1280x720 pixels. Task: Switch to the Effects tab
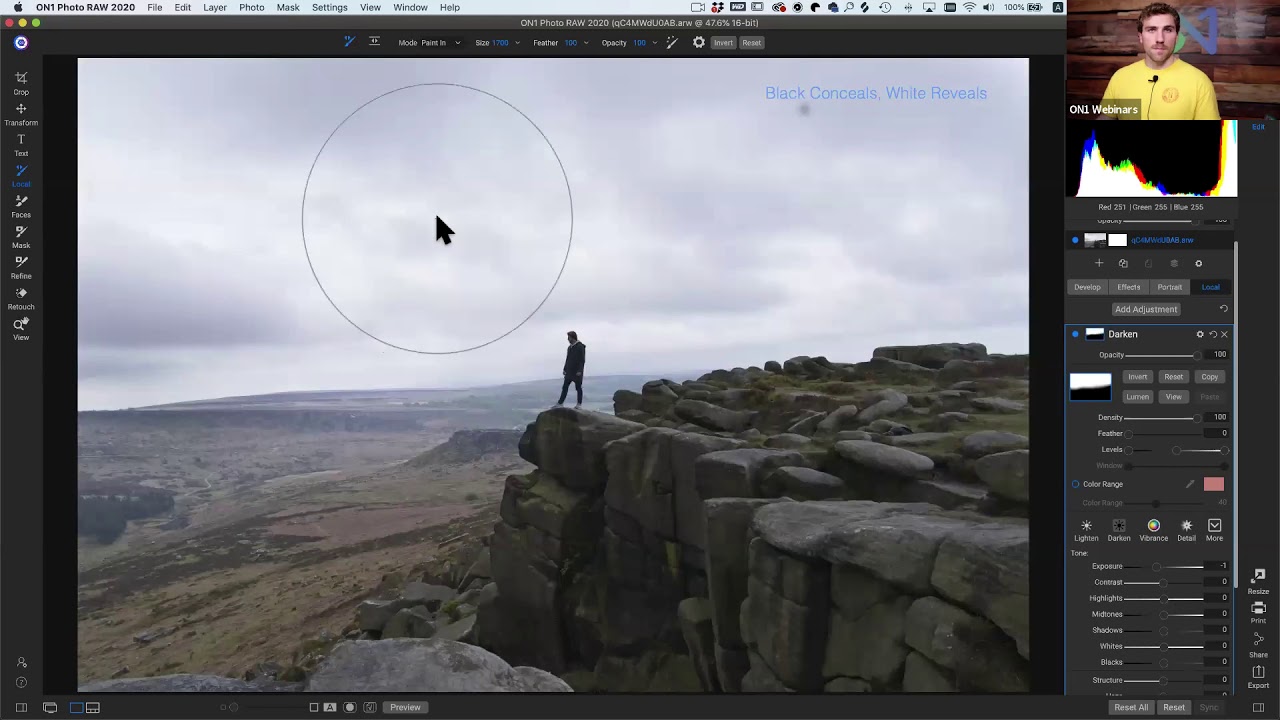click(x=1128, y=287)
